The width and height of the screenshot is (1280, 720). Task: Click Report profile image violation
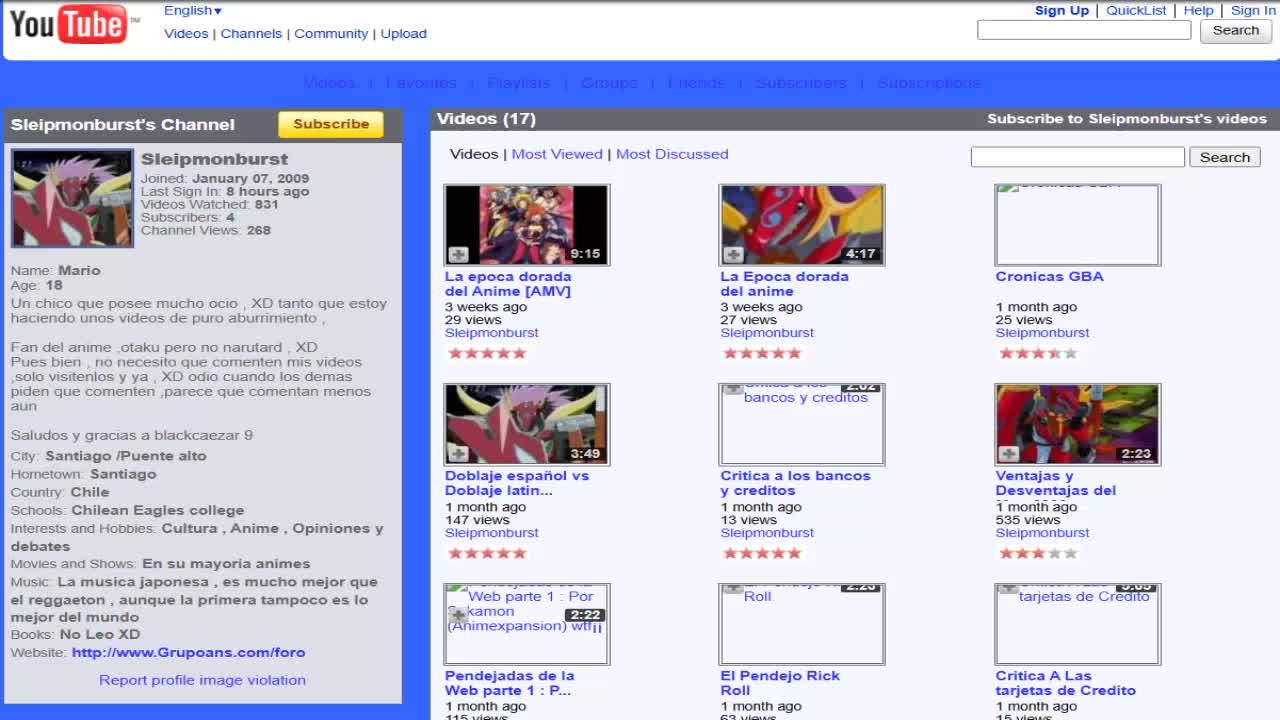pyautogui.click(x=202, y=680)
